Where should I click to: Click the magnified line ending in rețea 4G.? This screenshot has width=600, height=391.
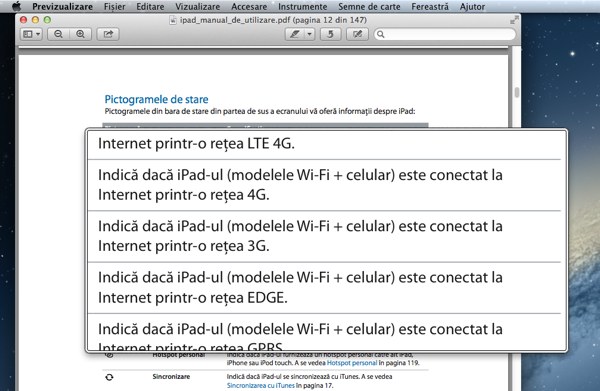click(x=184, y=195)
